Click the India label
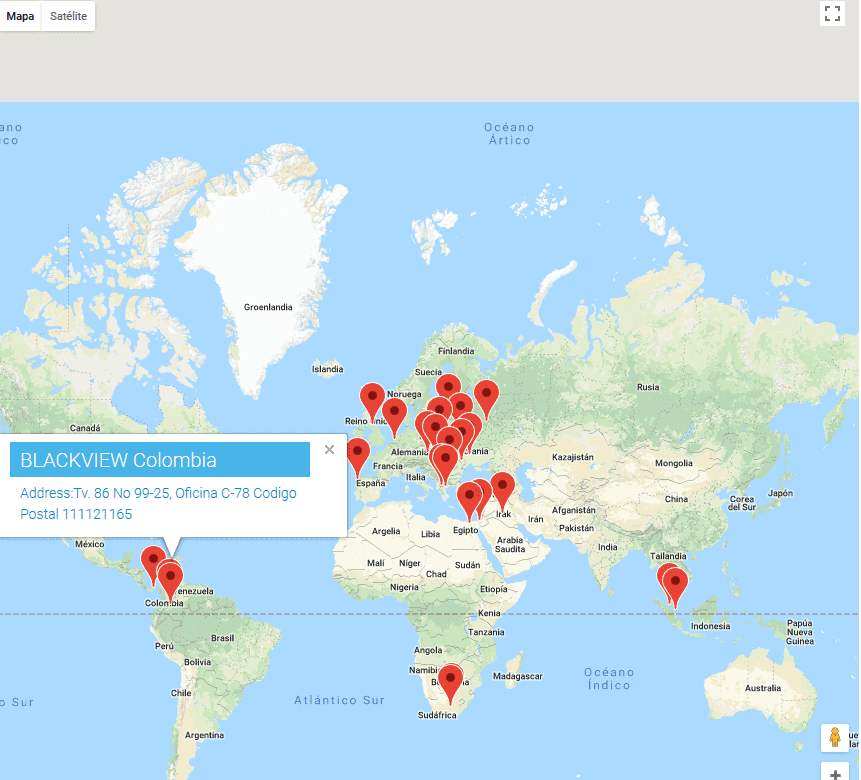The image size is (861, 780). (607, 547)
